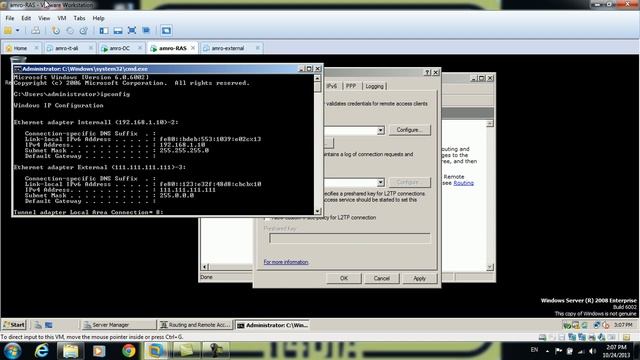Click the background window's left scroll arrow

[205, 267]
